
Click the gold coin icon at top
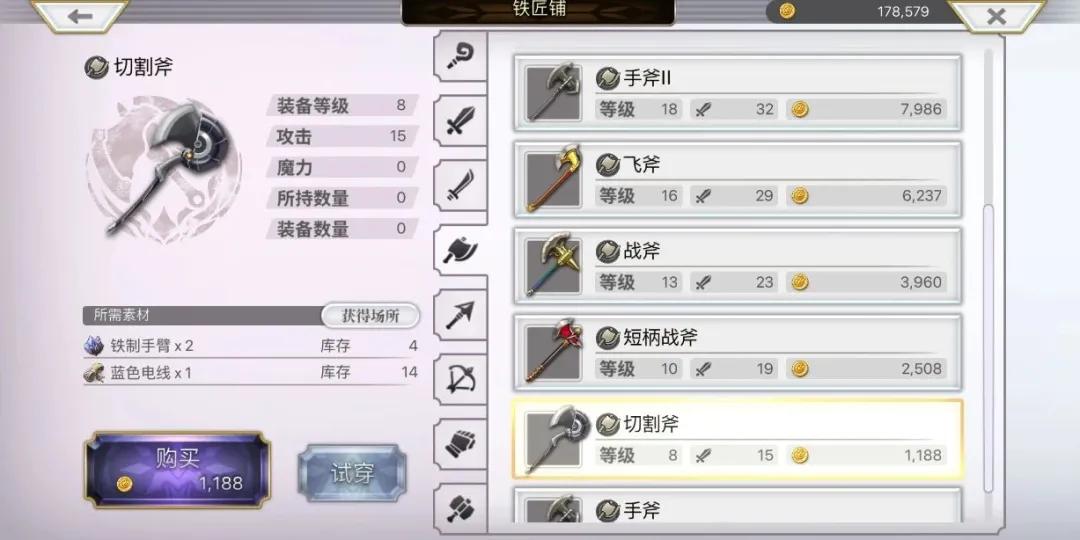coord(787,11)
